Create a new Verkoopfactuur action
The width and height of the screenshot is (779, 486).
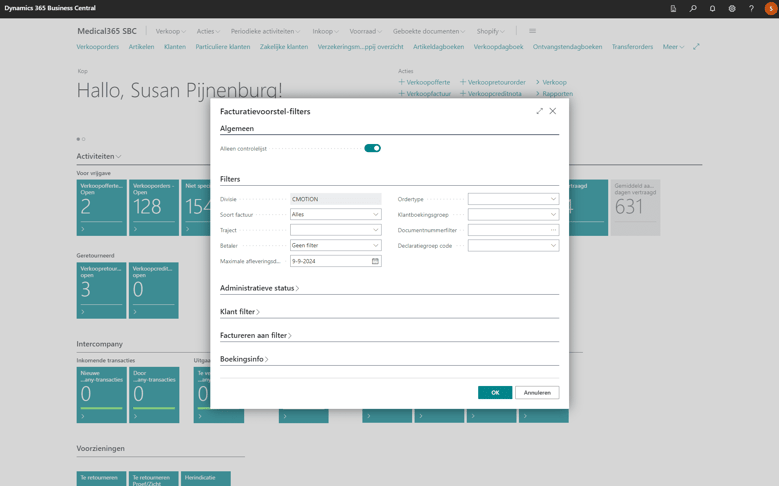(x=425, y=93)
